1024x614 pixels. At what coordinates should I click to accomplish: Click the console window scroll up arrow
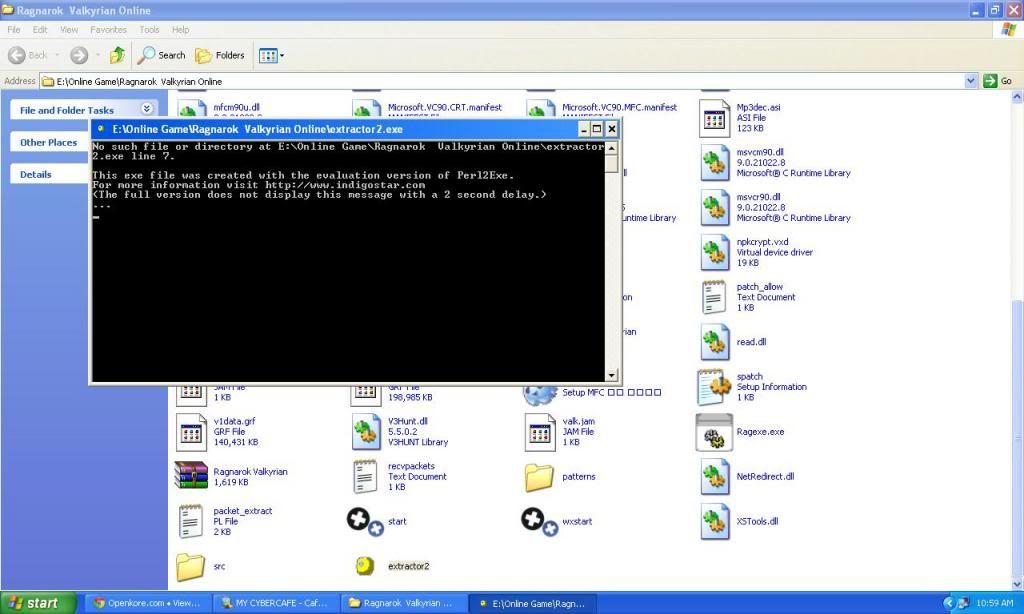[x=611, y=148]
